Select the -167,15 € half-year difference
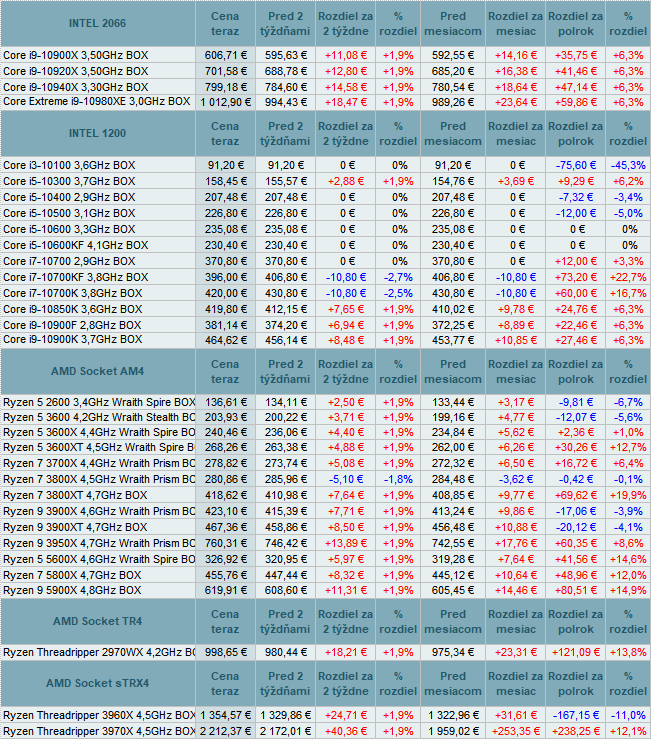Viewport: 651px width, 739px height. click(576, 715)
